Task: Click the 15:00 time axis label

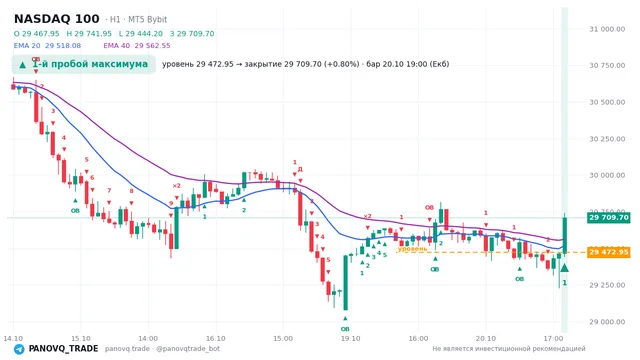Action: point(283,338)
